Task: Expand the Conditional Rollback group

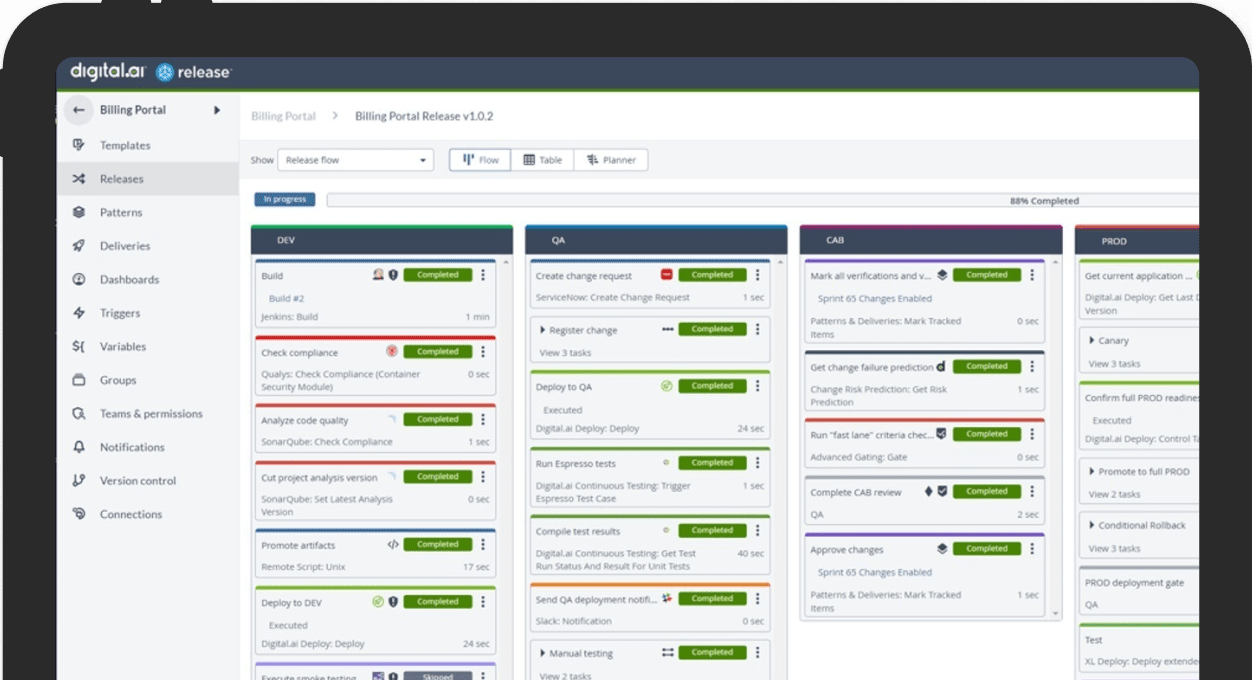Action: (x=1092, y=526)
